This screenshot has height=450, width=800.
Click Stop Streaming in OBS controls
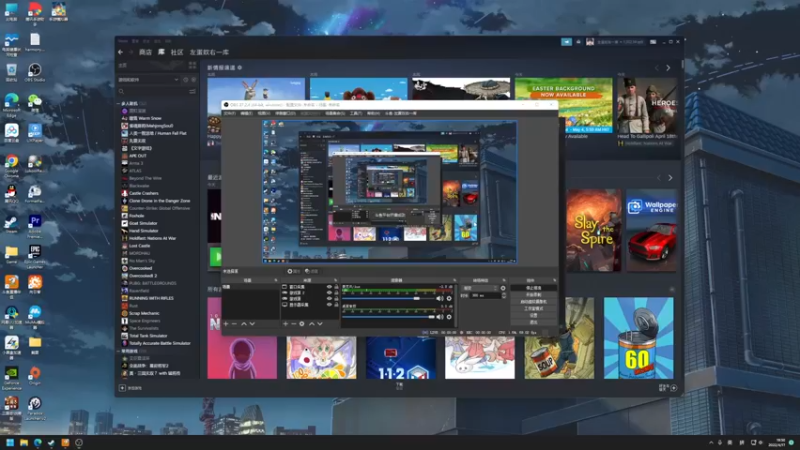point(534,288)
